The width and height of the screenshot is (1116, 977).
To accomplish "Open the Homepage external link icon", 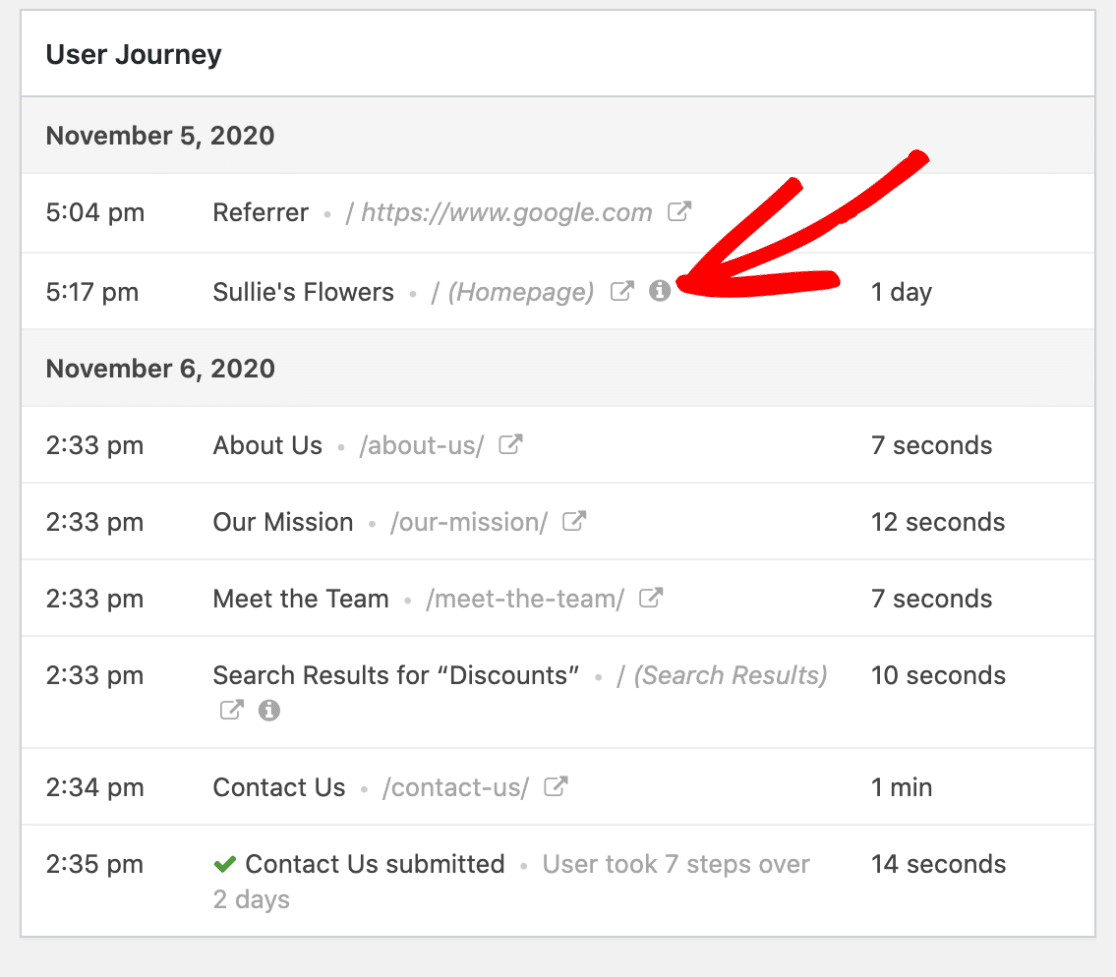I will [x=622, y=291].
